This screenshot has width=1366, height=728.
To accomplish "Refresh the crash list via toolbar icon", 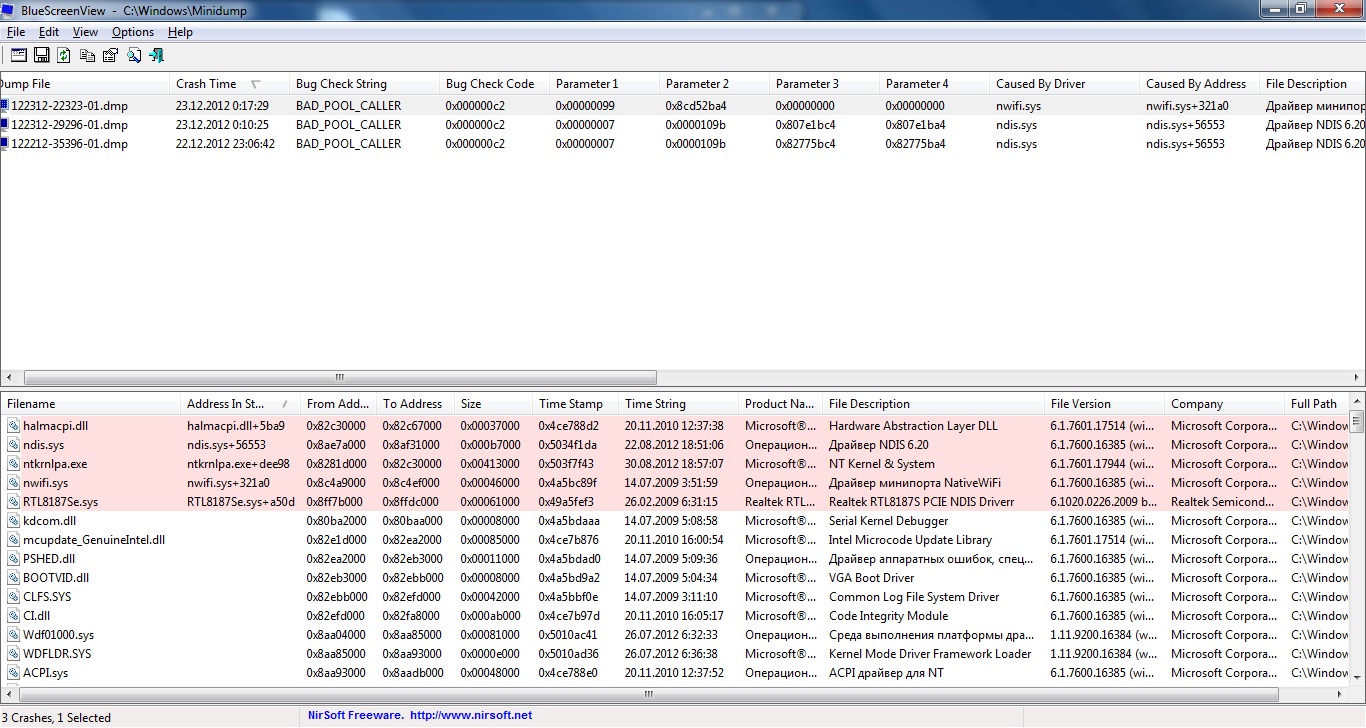I will coord(64,55).
